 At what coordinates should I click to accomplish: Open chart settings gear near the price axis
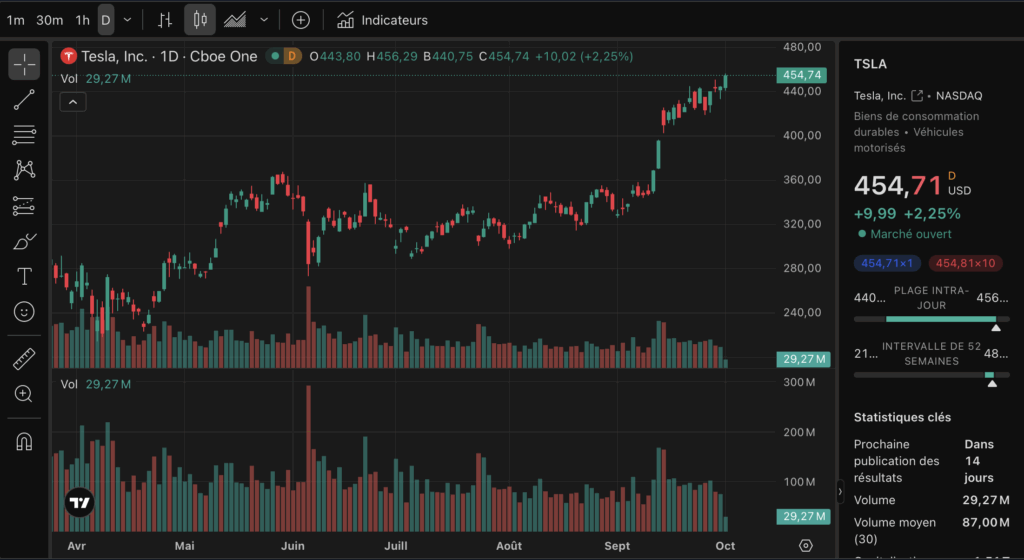(x=806, y=546)
